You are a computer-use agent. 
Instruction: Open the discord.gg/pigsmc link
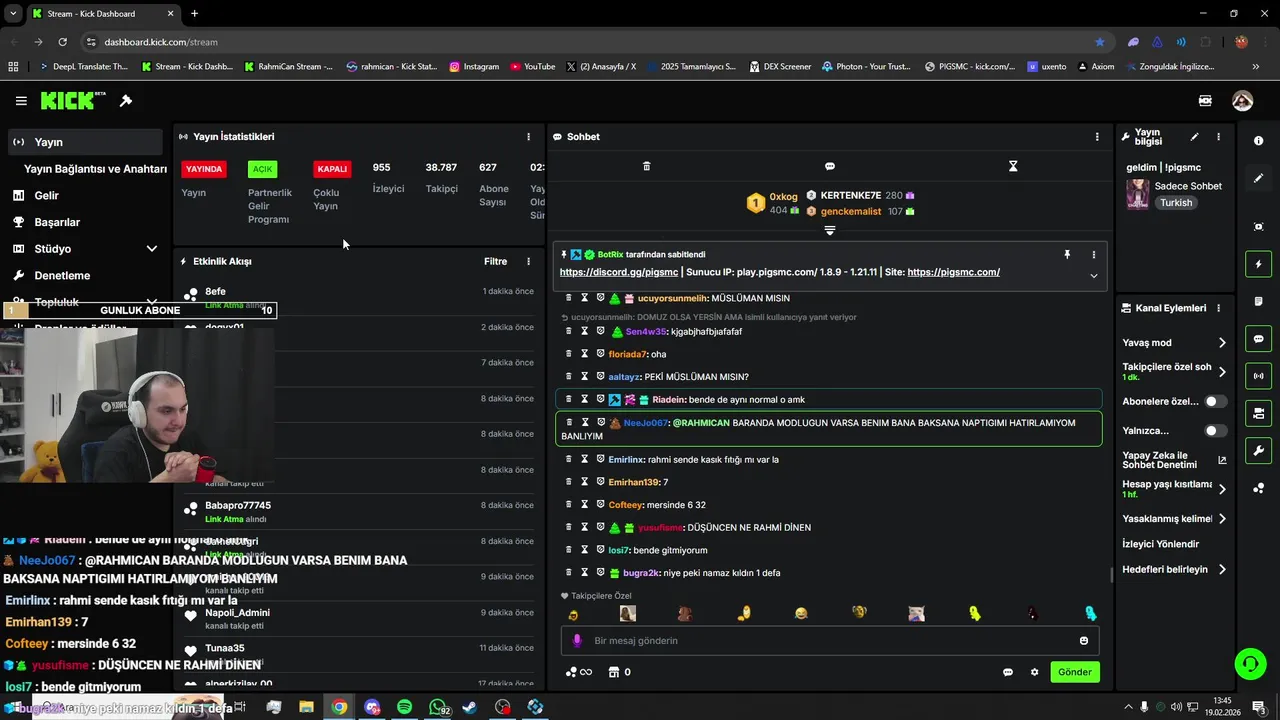[618, 272]
